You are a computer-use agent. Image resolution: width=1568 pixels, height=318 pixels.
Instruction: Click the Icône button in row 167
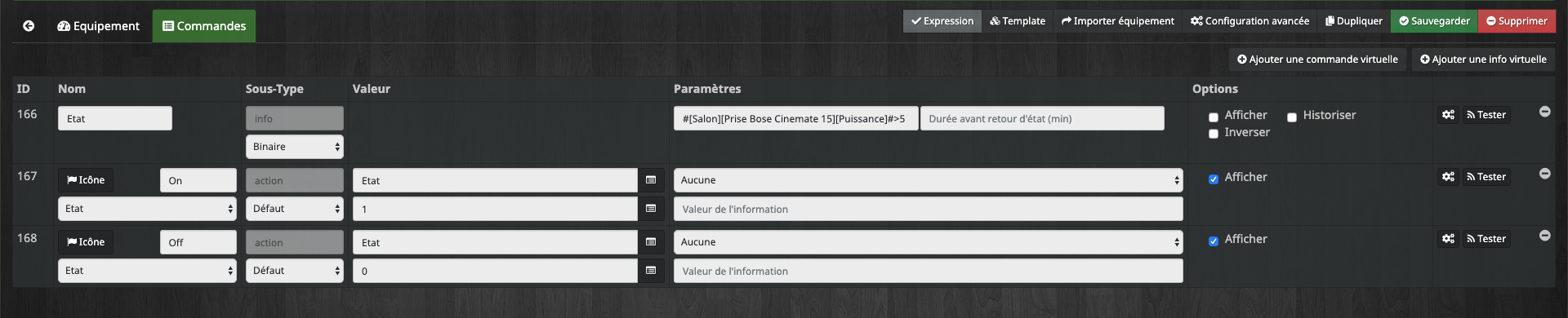[86, 180]
